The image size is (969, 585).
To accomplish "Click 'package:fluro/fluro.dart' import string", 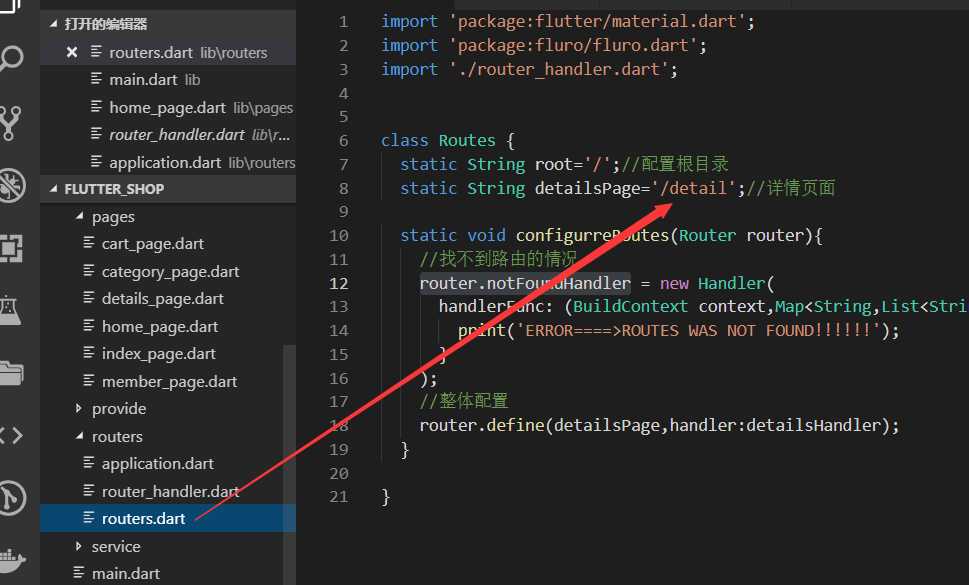I will [x=573, y=46].
